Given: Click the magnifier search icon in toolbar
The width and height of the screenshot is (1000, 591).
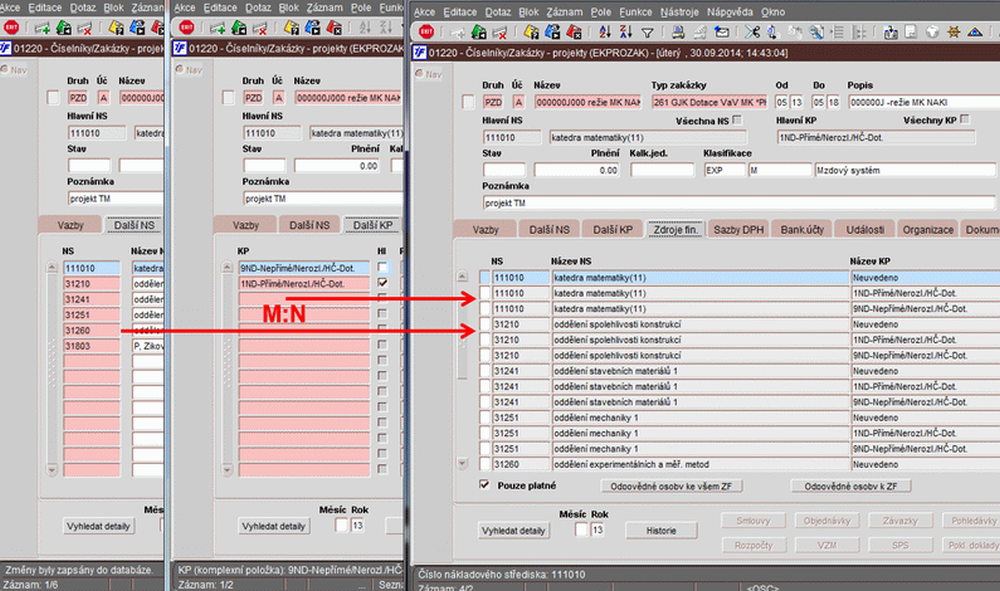Looking at the screenshot, I should coord(816,31).
